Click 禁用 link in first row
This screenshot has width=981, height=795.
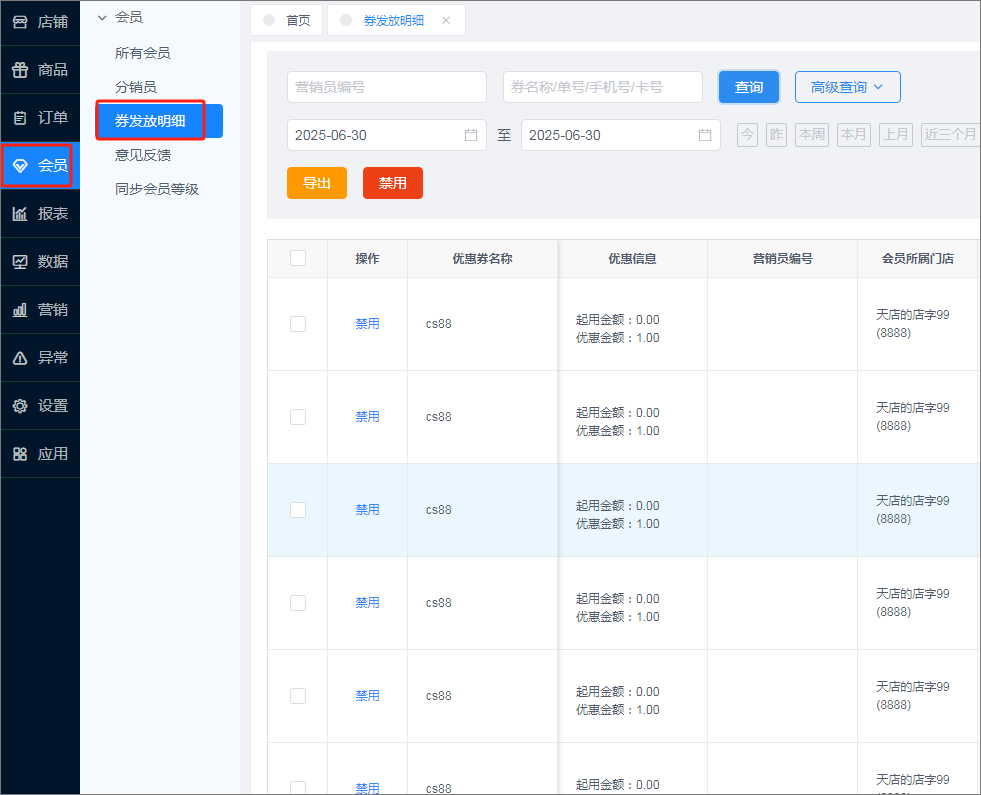[367, 324]
